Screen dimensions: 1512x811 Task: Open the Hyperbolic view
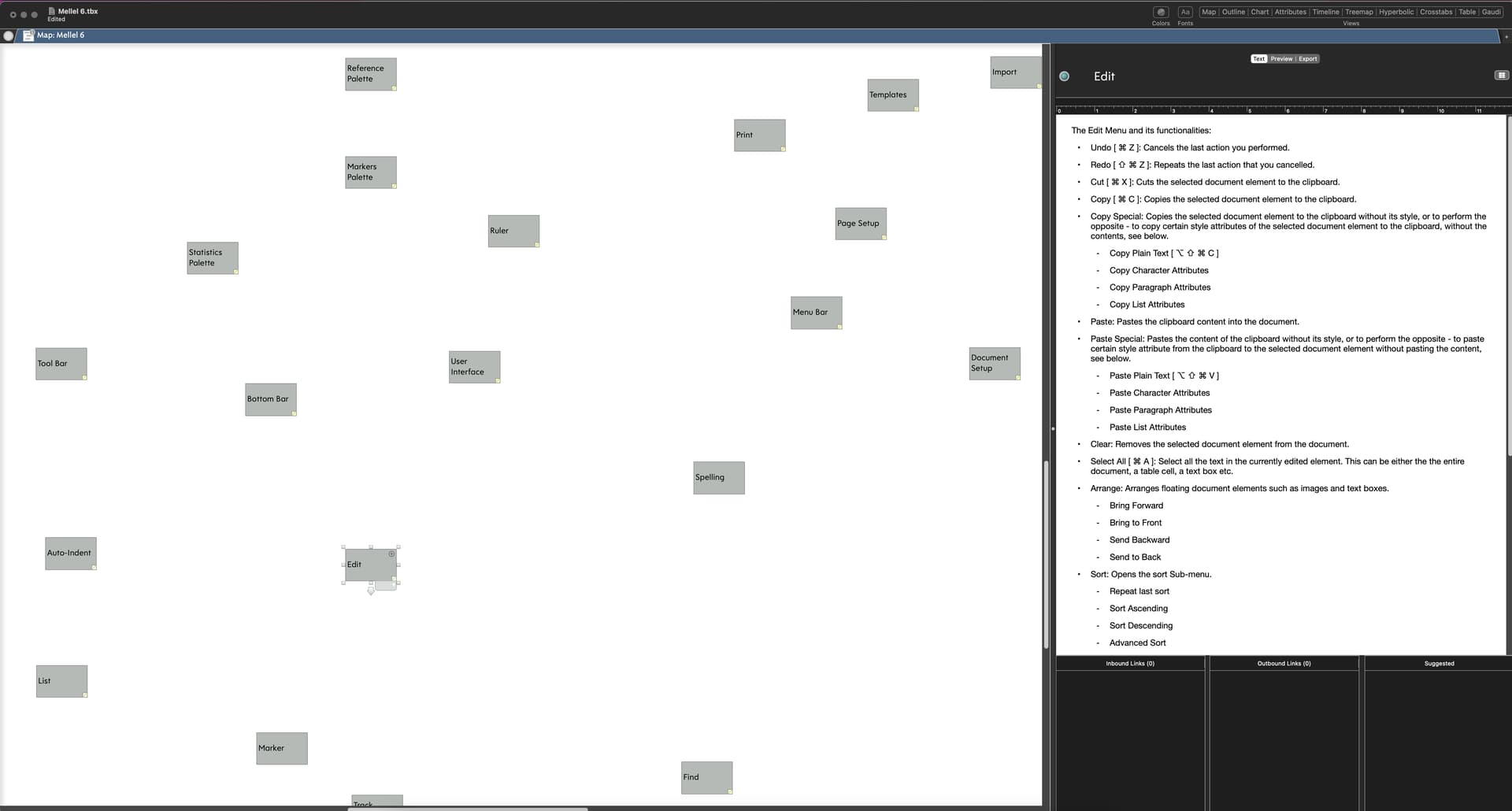point(1395,12)
